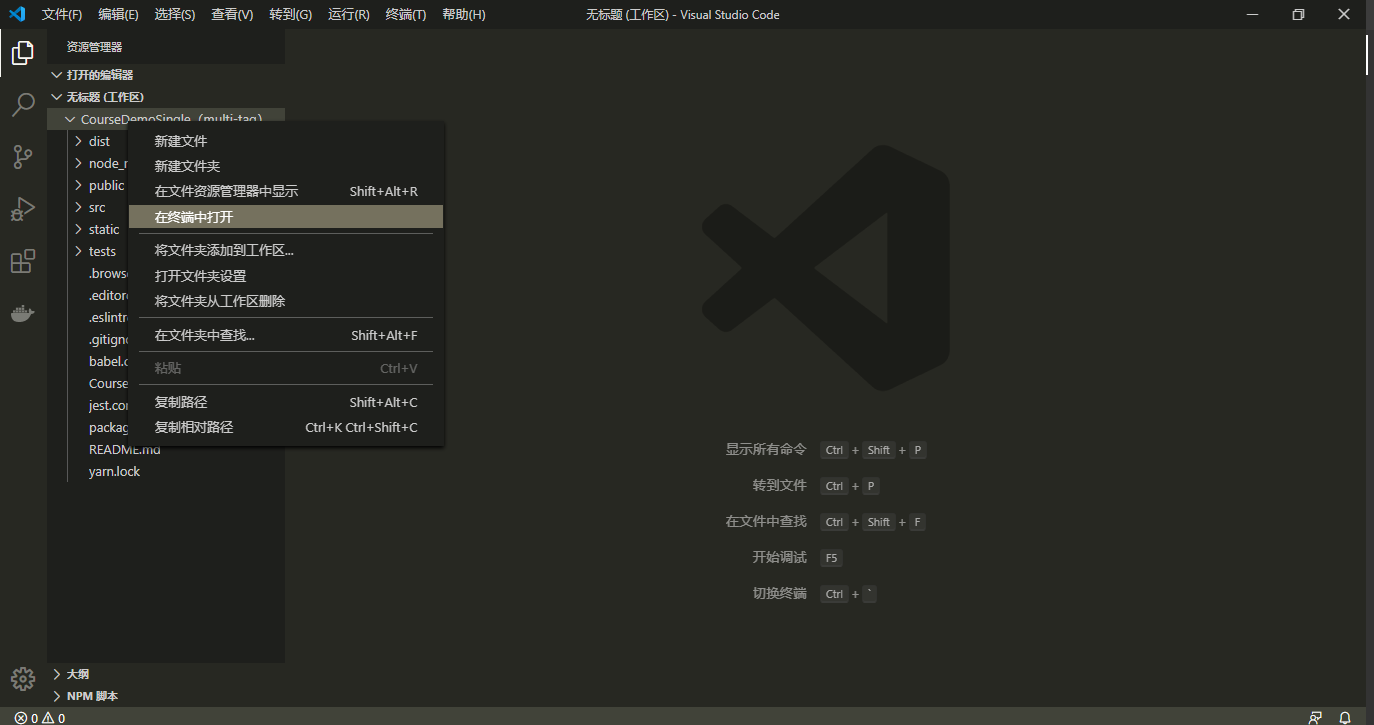Collapse the CourseDemoSingle folder chevron

[x=70, y=119]
